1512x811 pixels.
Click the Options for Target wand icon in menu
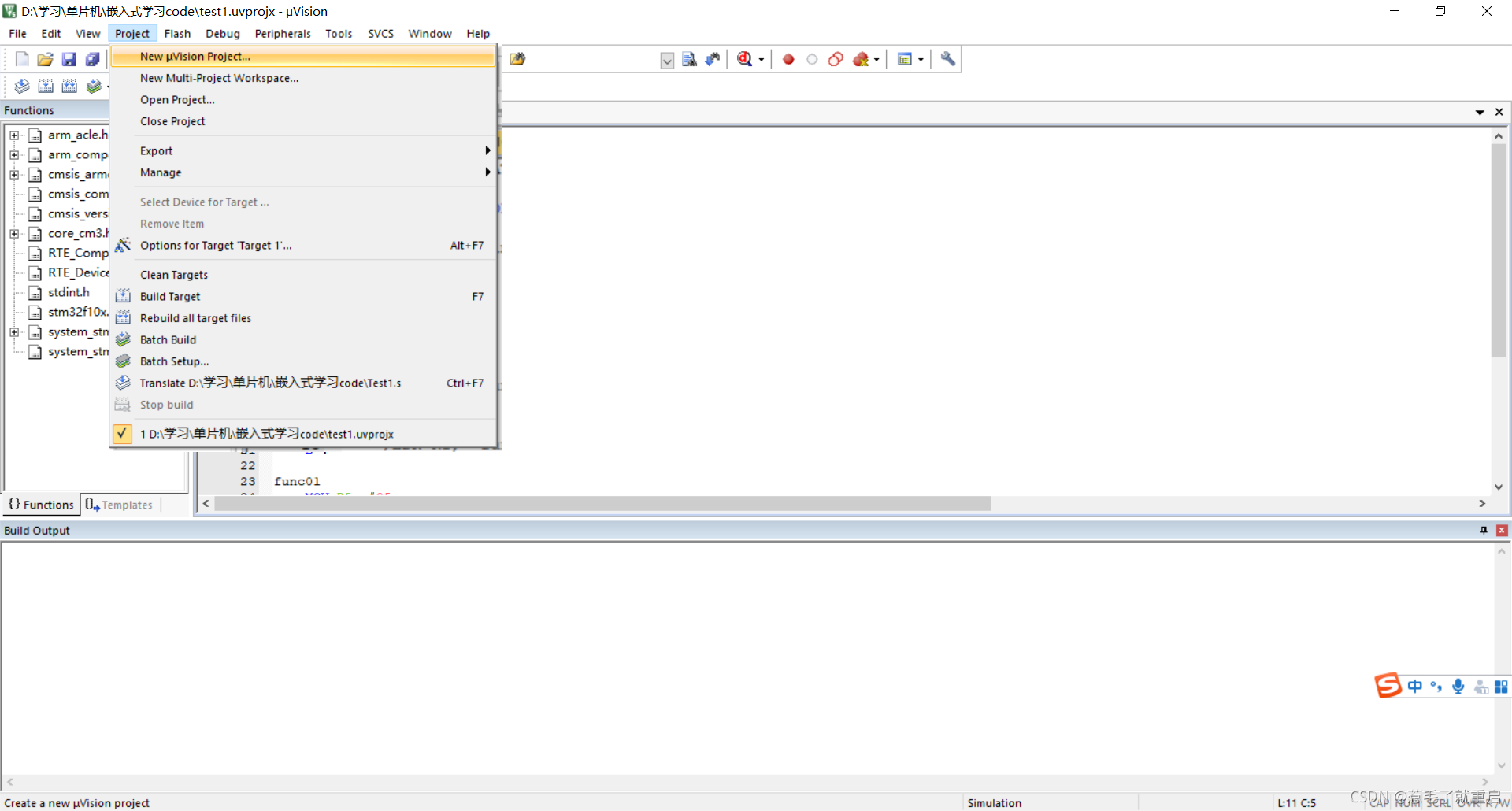tap(123, 246)
